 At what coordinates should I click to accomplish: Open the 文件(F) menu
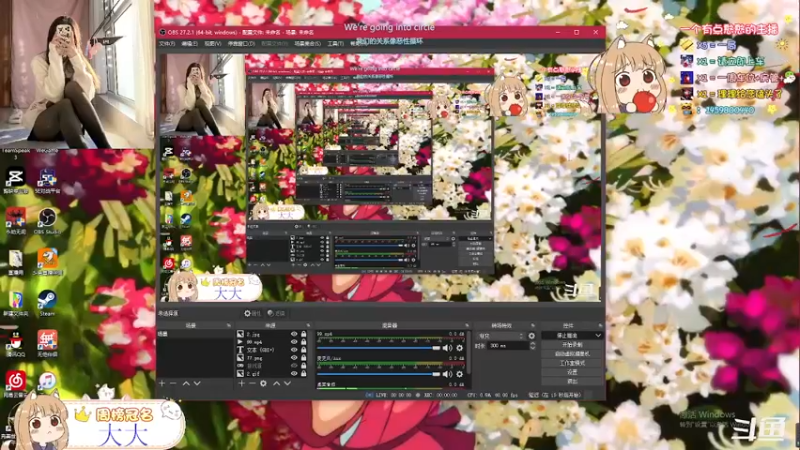(x=167, y=44)
